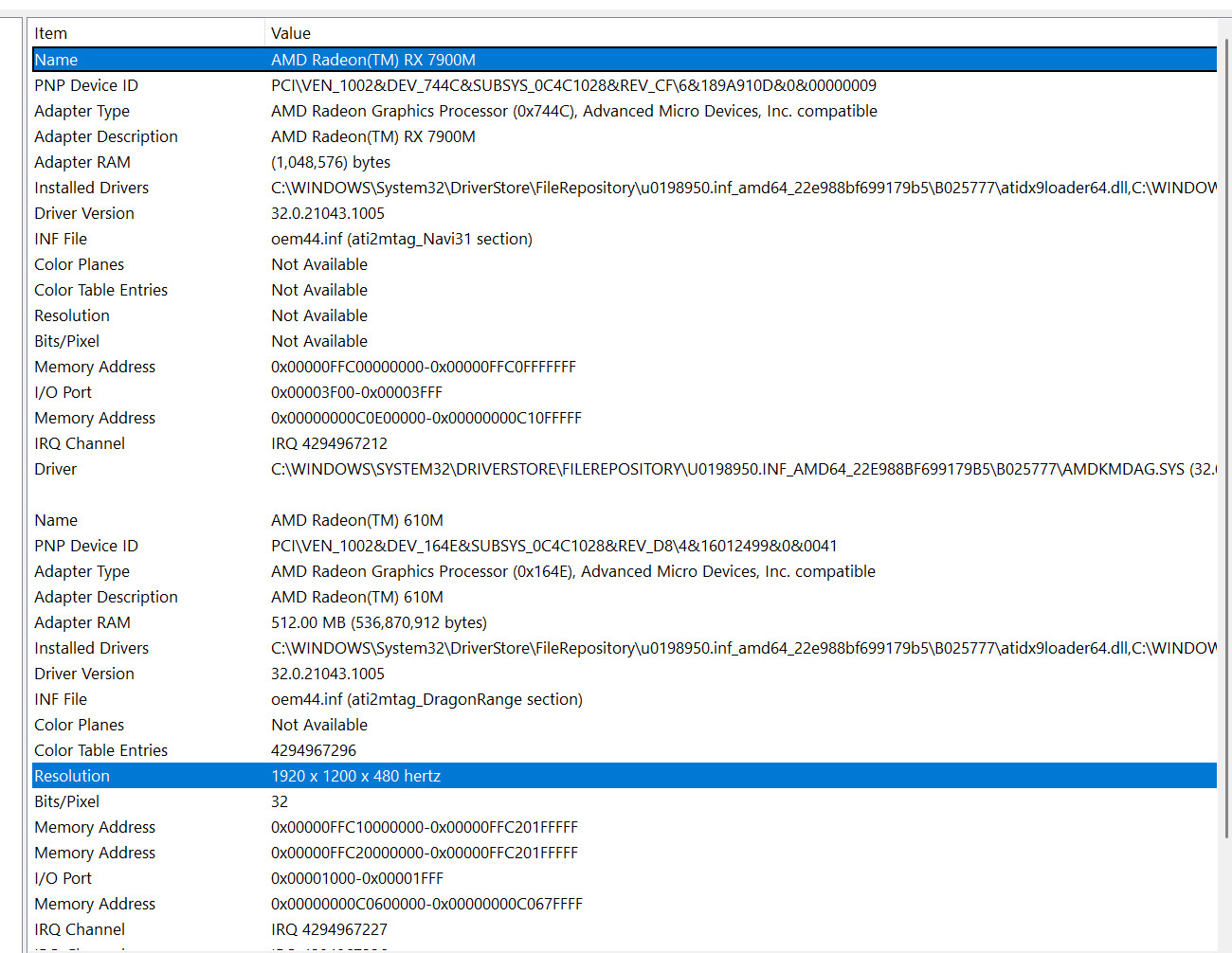
Task: Select the INF File value ati2mtag_Navi31 section
Action: coord(402,239)
